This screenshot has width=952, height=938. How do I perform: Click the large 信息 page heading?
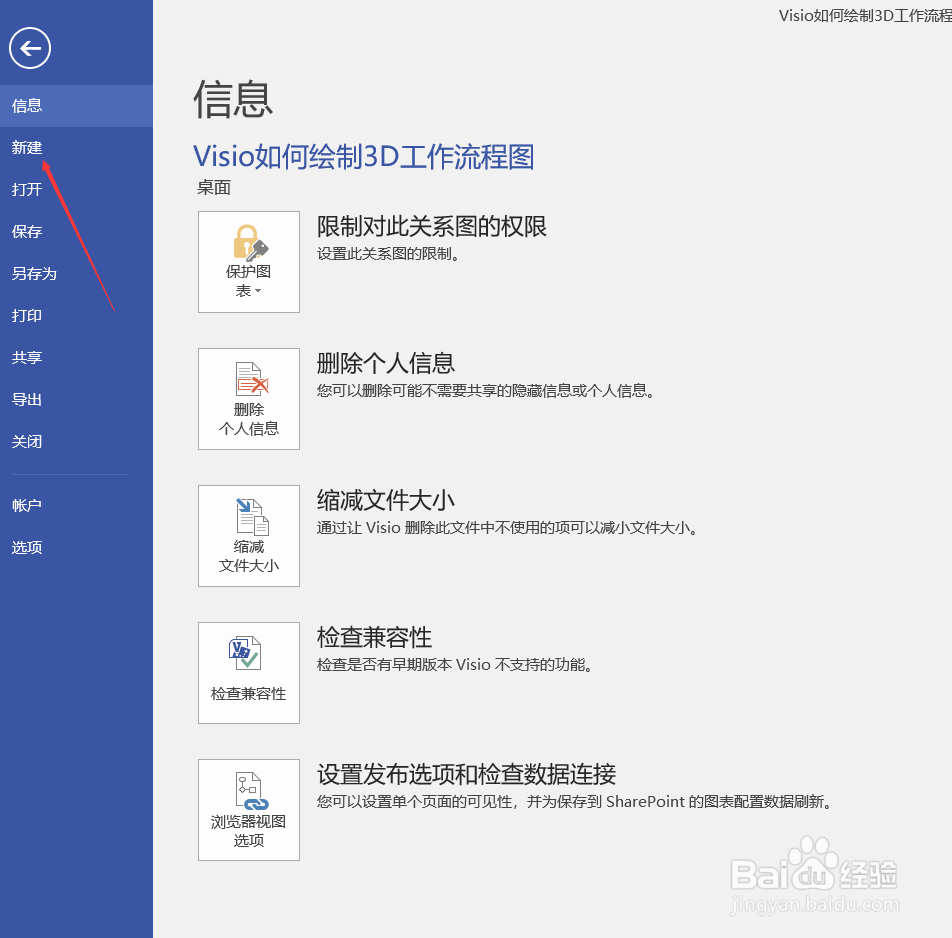pyautogui.click(x=233, y=99)
